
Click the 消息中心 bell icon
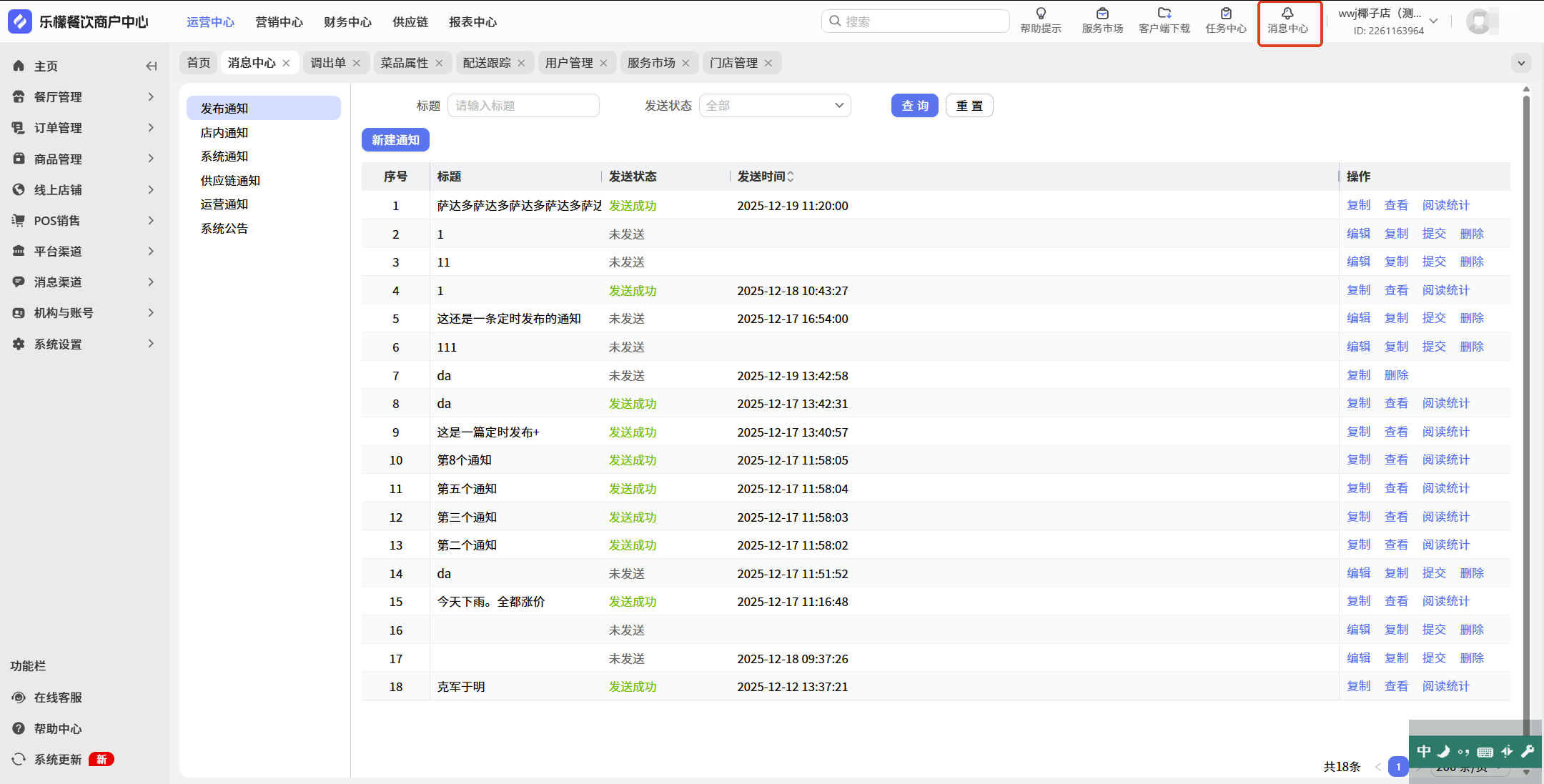[1287, 20]
